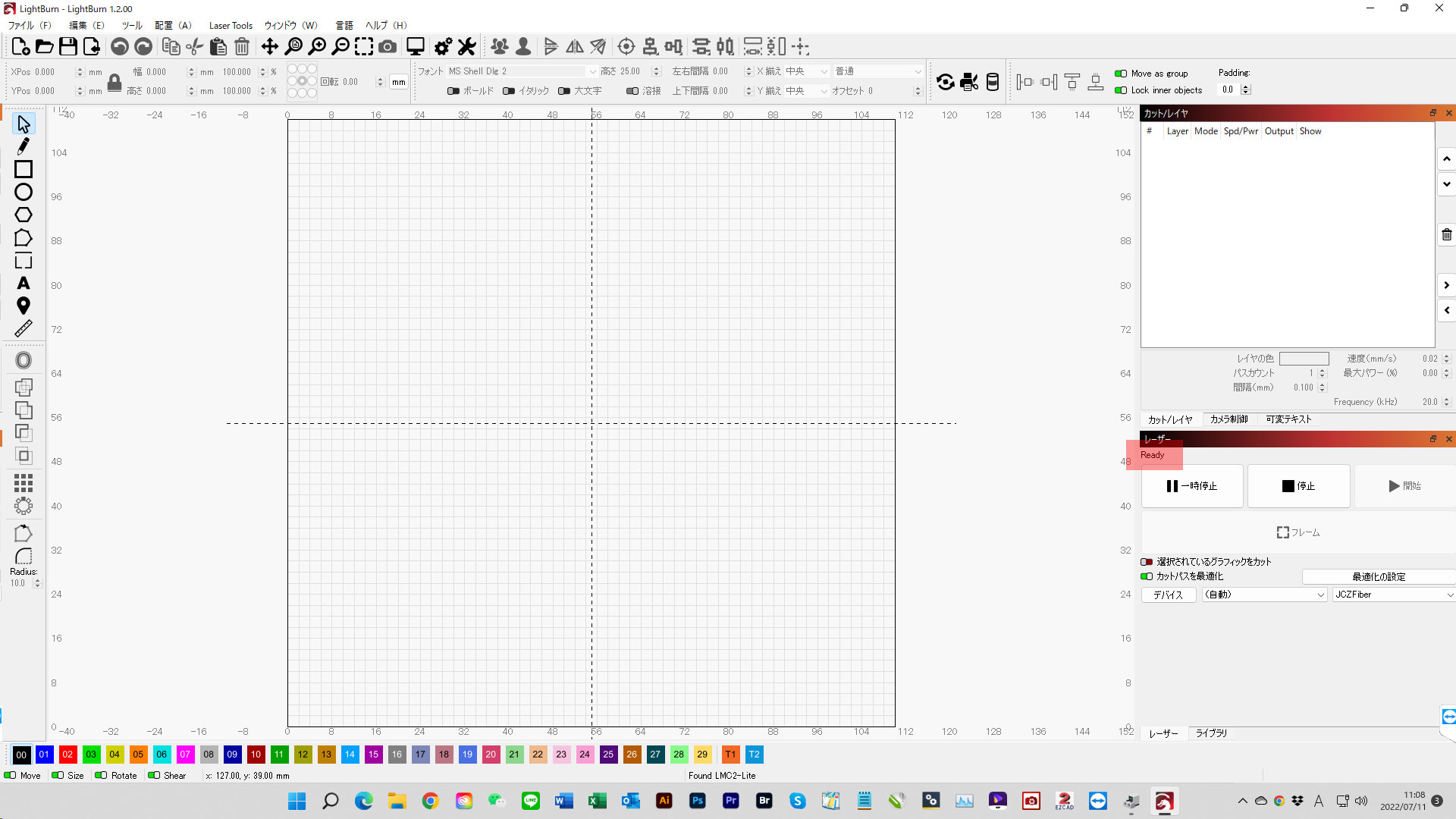This screenshot has height=819, width=1456.
Task: Select the Draw Lines pencil tool
Action: pyautogui.click(x=24, y=146)
